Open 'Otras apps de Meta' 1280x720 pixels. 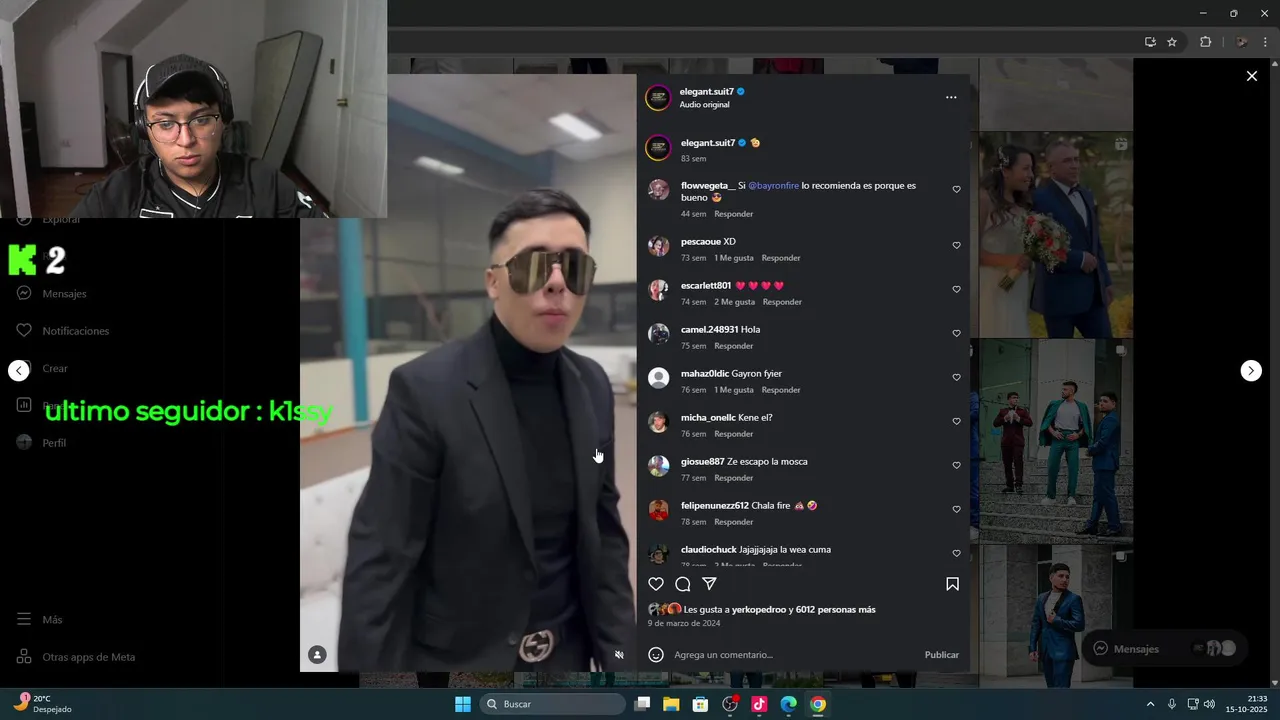76,657
